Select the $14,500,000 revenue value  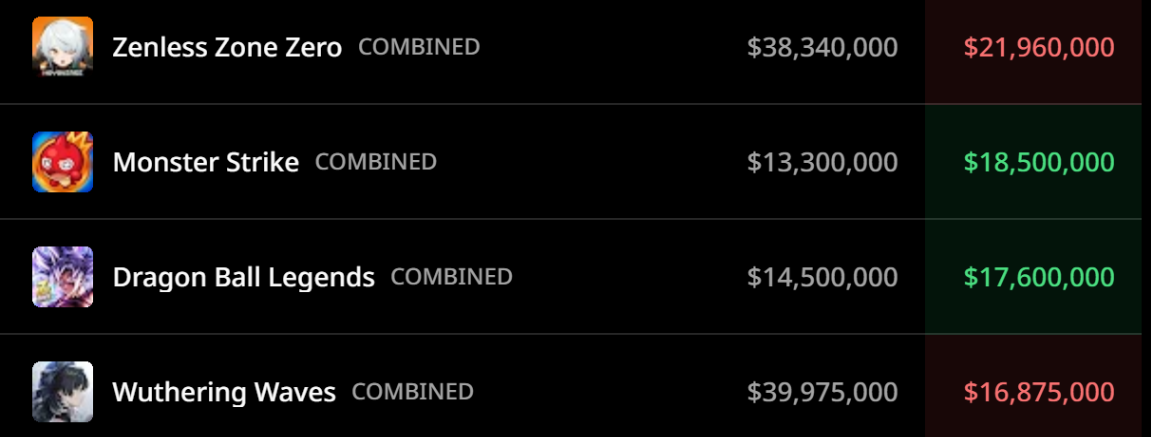822,277
